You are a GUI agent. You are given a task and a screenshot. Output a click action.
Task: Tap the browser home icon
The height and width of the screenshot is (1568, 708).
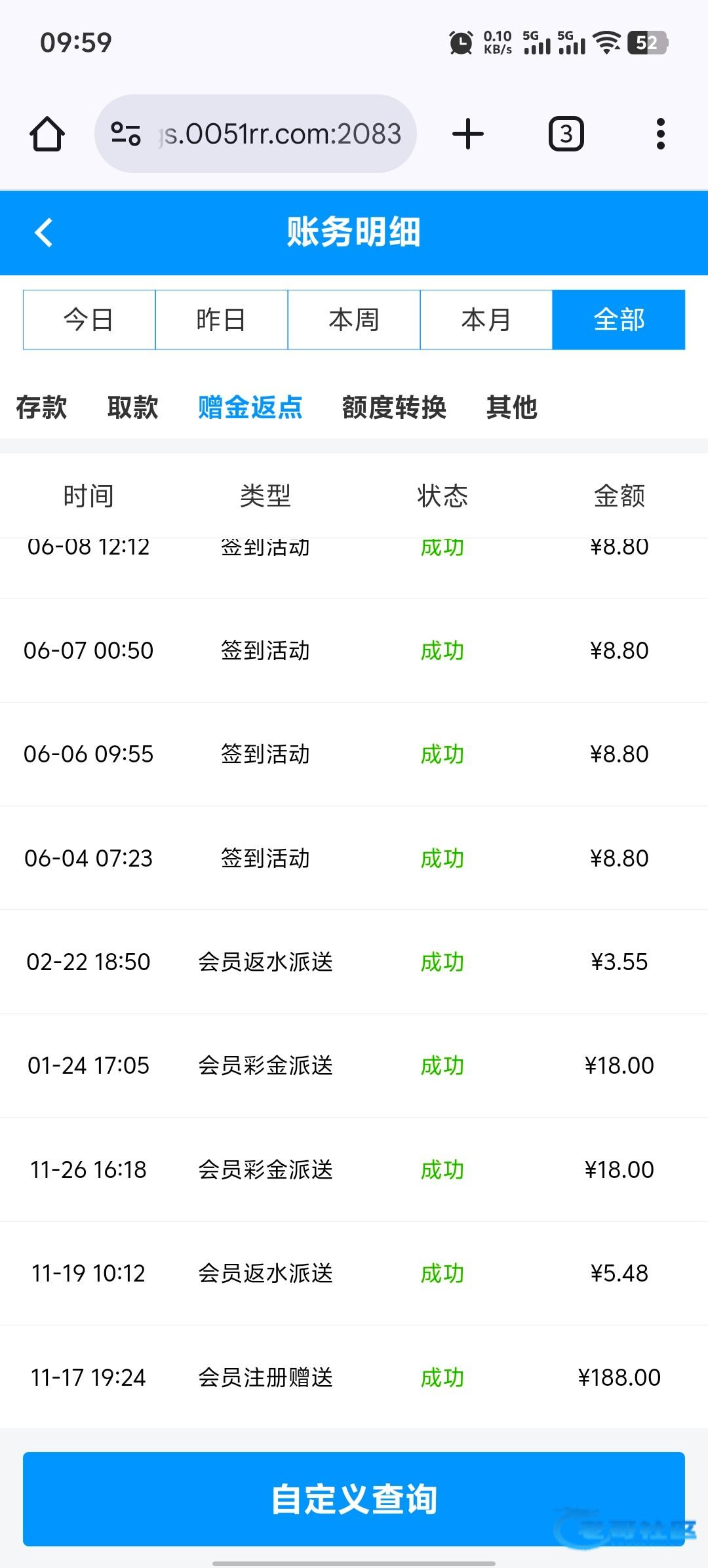(x=47, y=134)
